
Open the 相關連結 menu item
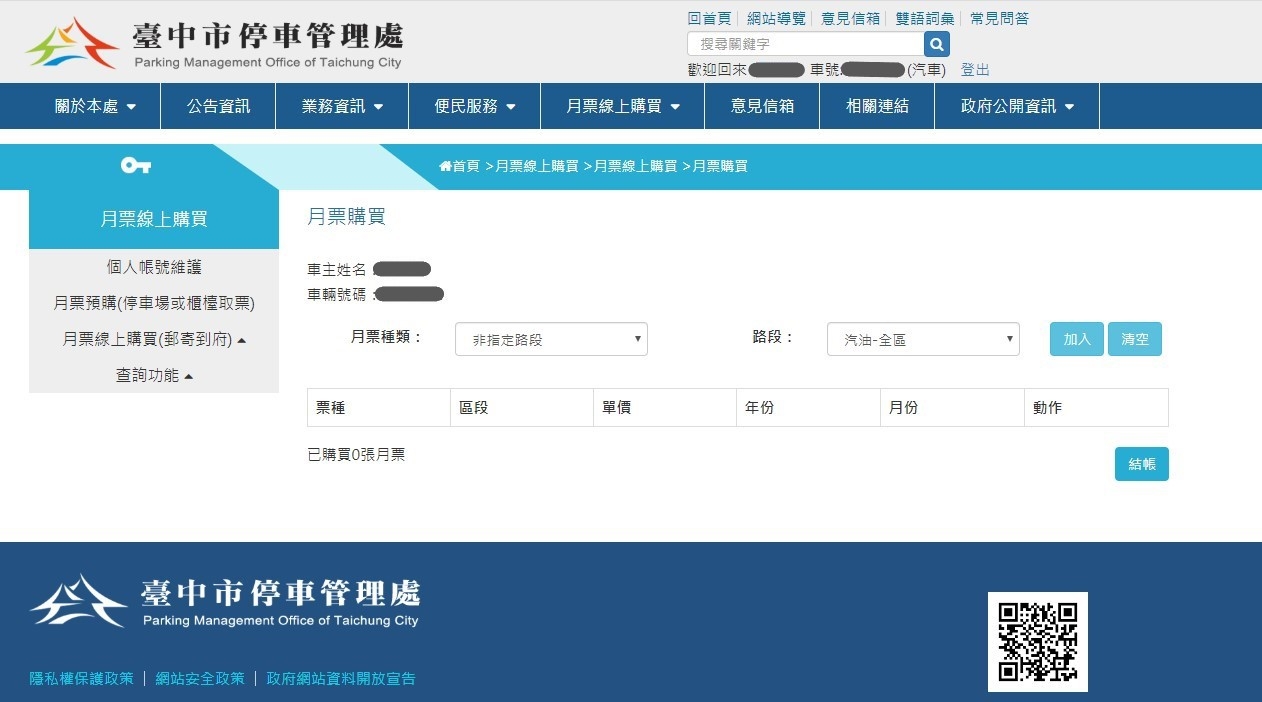tap(876, 105)
